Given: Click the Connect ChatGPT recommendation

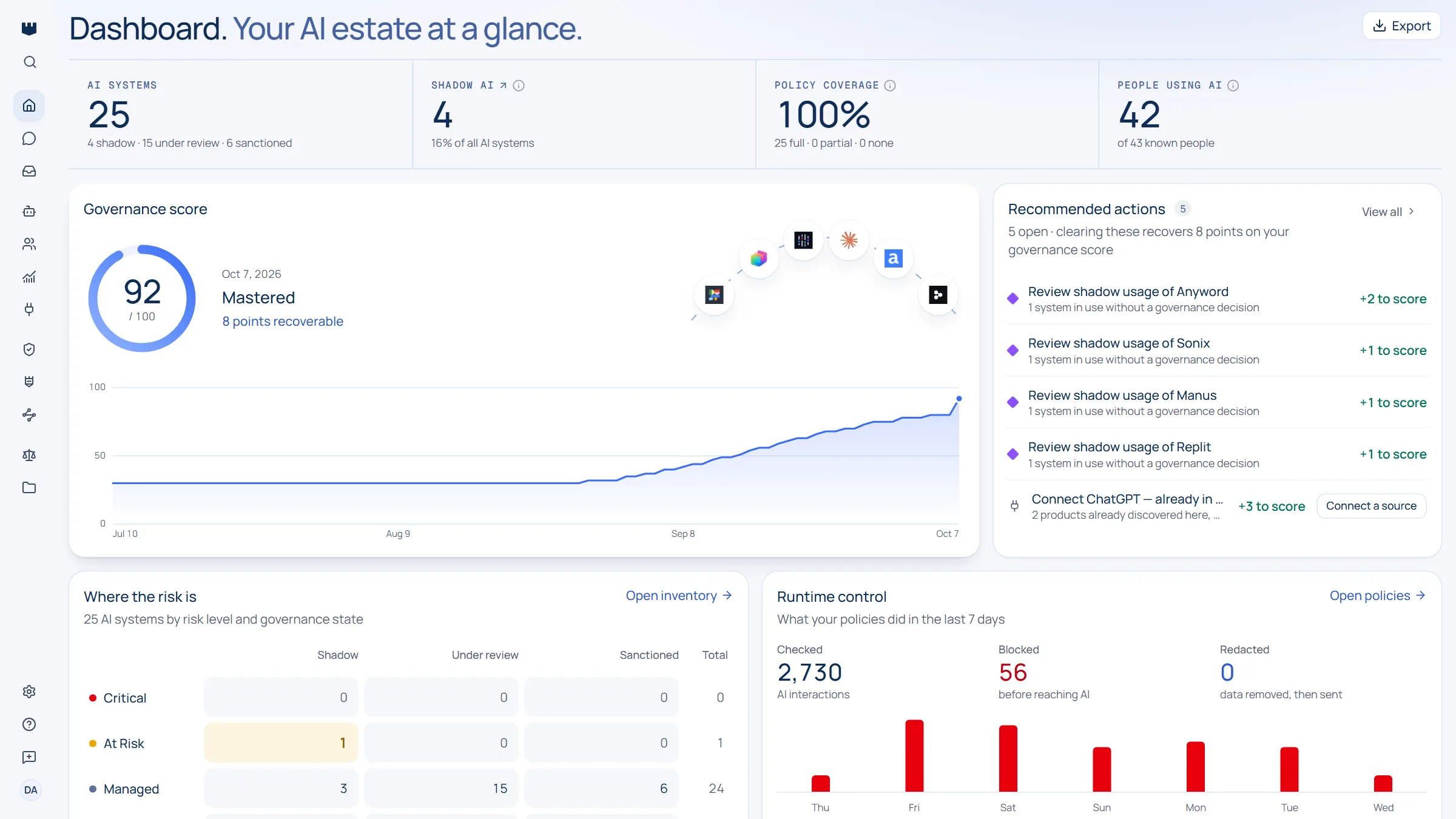Looking at the screenshot, I should point(1127,507).
